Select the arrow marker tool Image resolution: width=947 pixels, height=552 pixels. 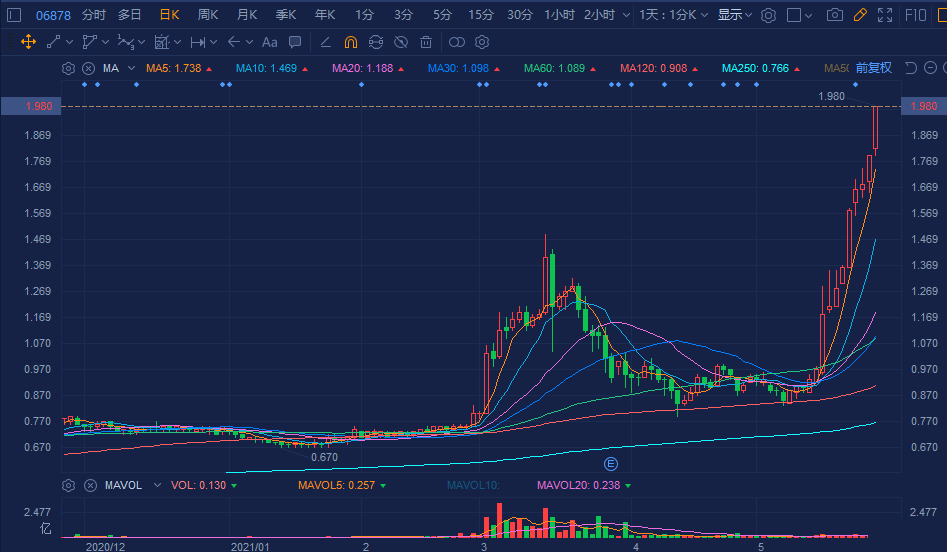coord(234,42)
